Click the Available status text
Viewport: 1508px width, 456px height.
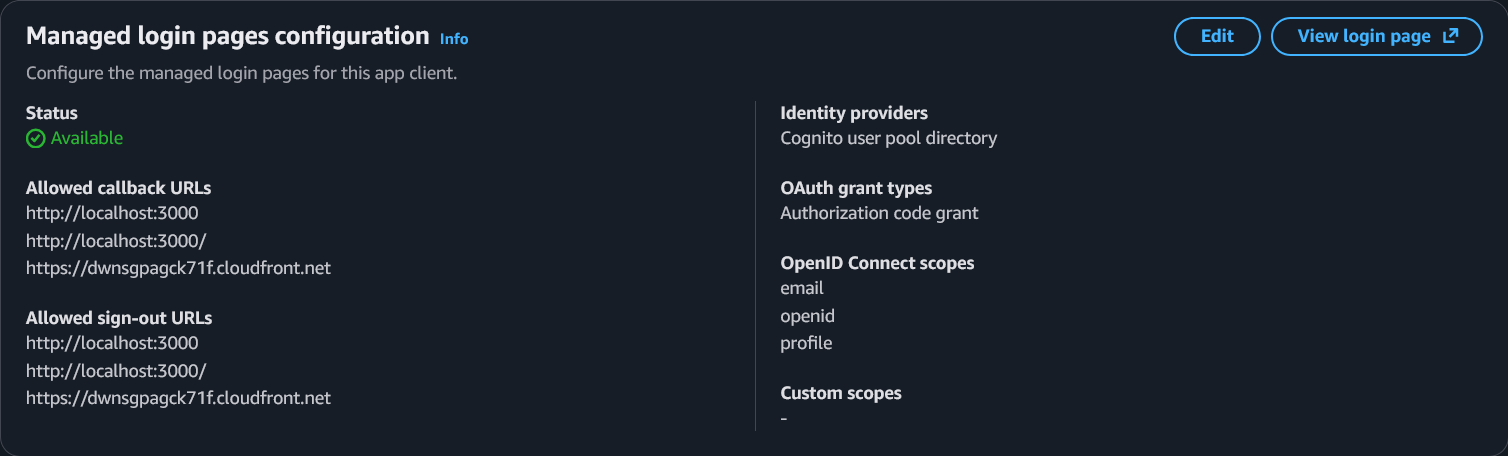click(x=86, y=138)
